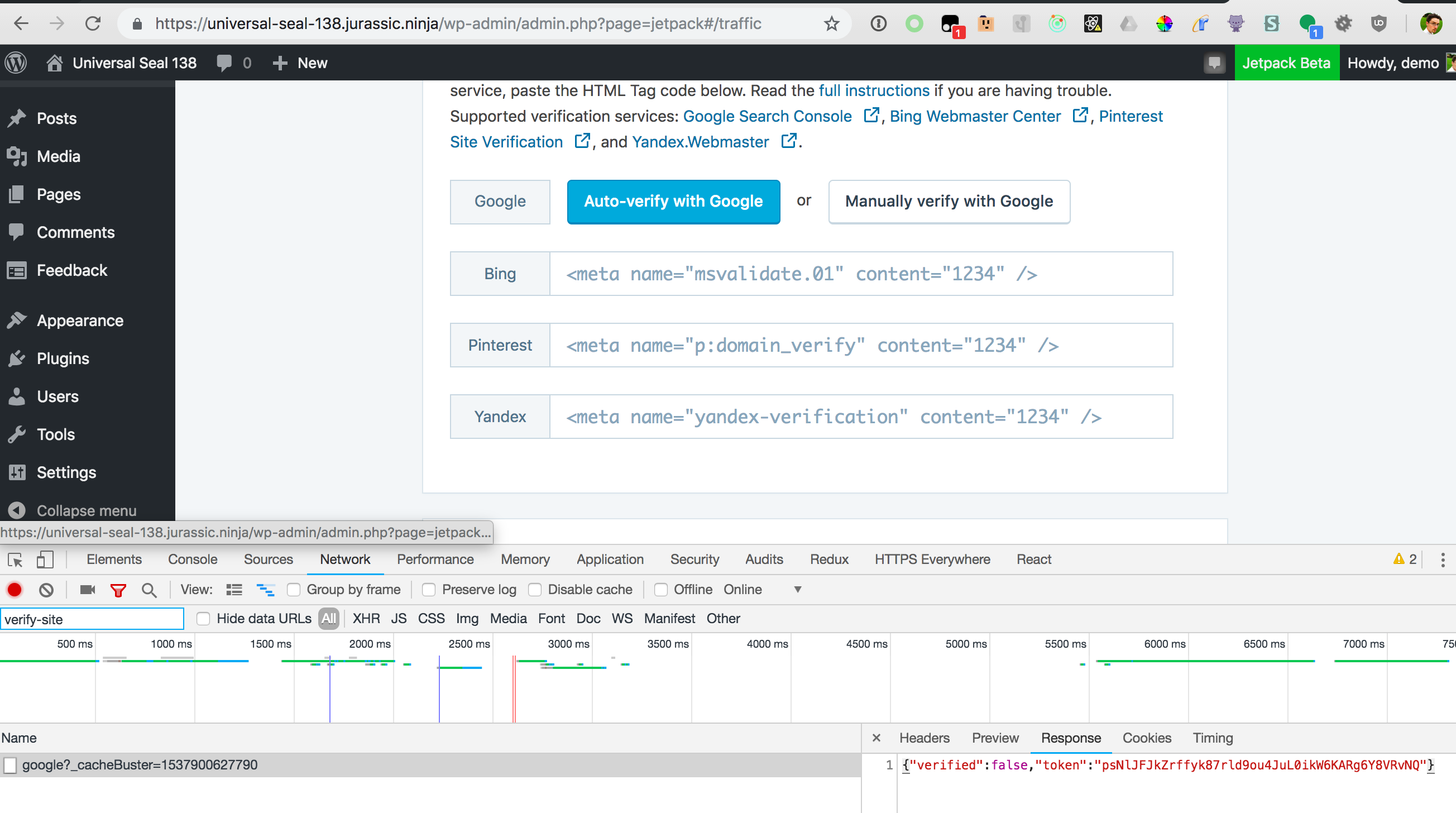Switch to large request rows view
Viewport: 1456px width, 813px height.
click(x=234, y=590)
